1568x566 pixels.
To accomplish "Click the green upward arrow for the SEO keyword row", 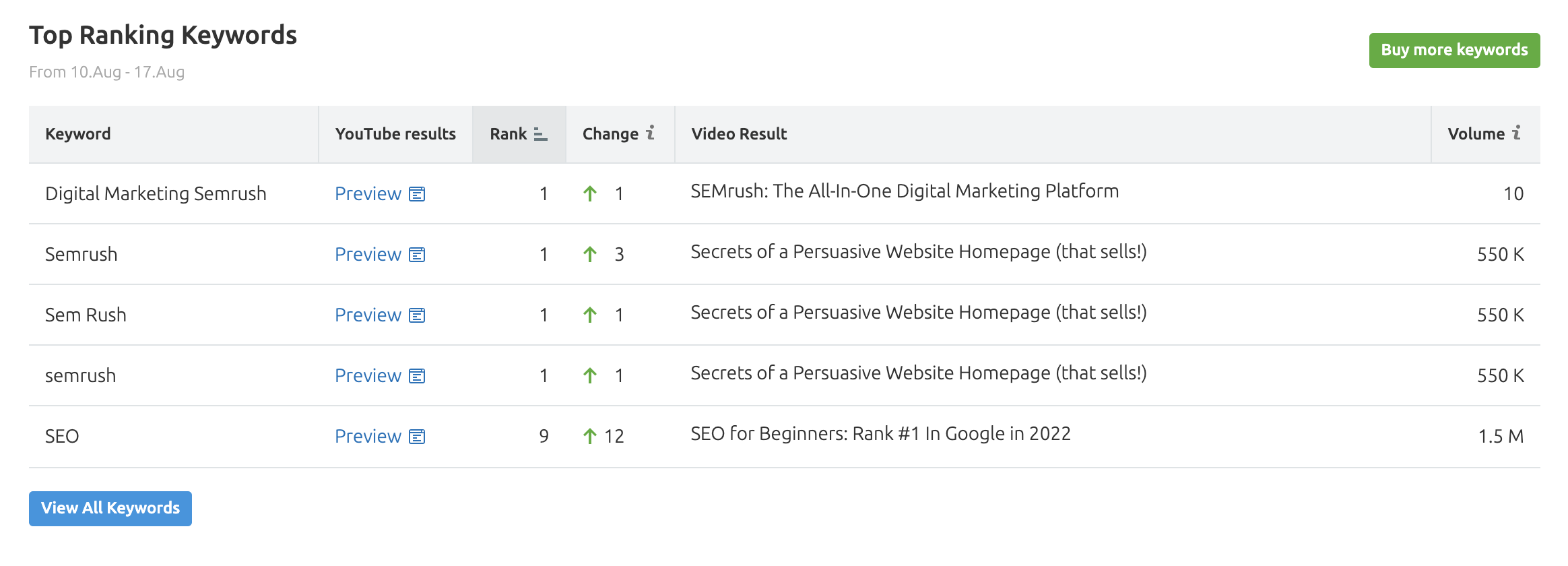I will pyautogui.click(x=591, y=435).
